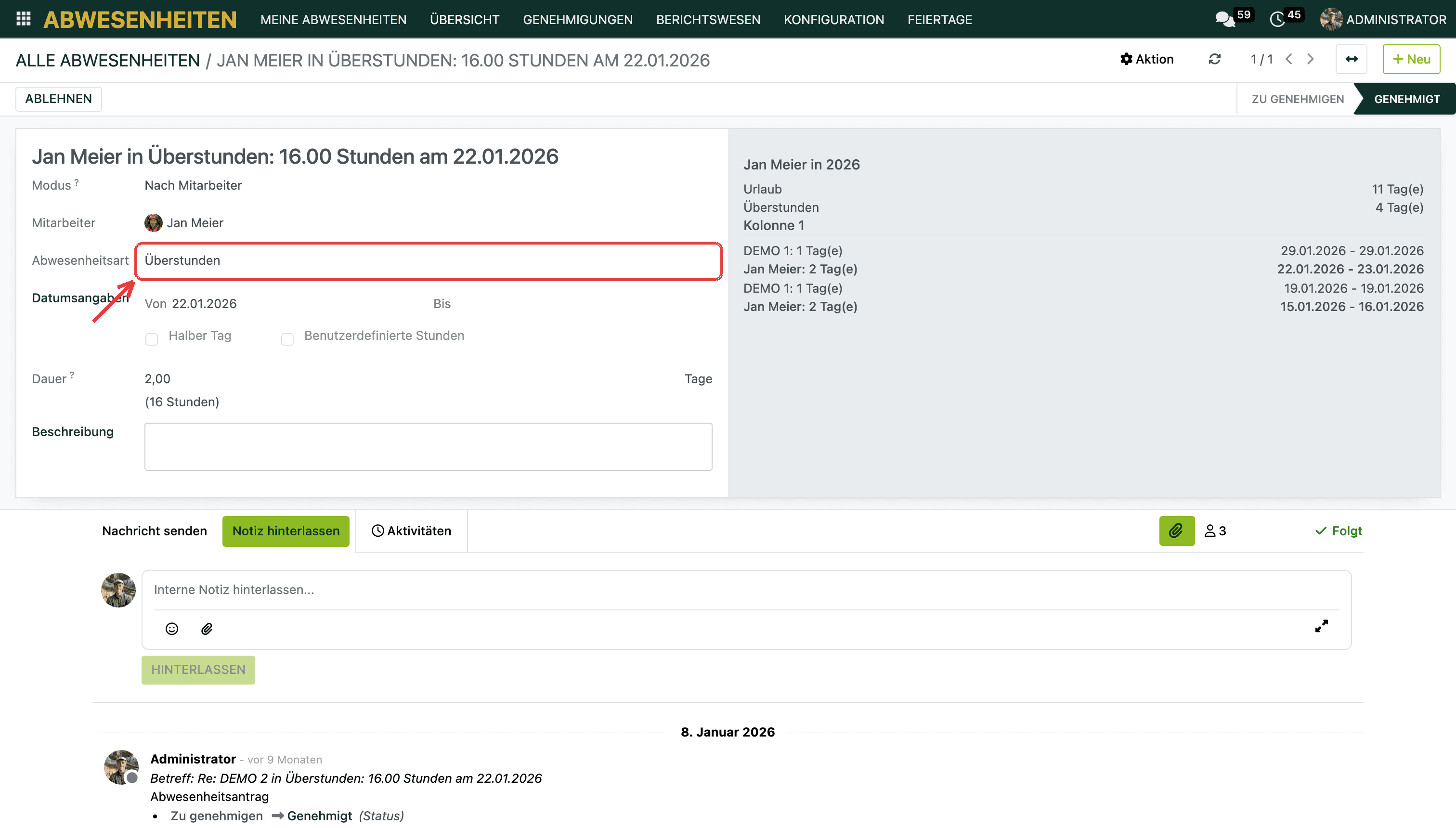Open the Abwesenheitsart Überstunden field
The image size is (1456, 828).
coord(428,261)
